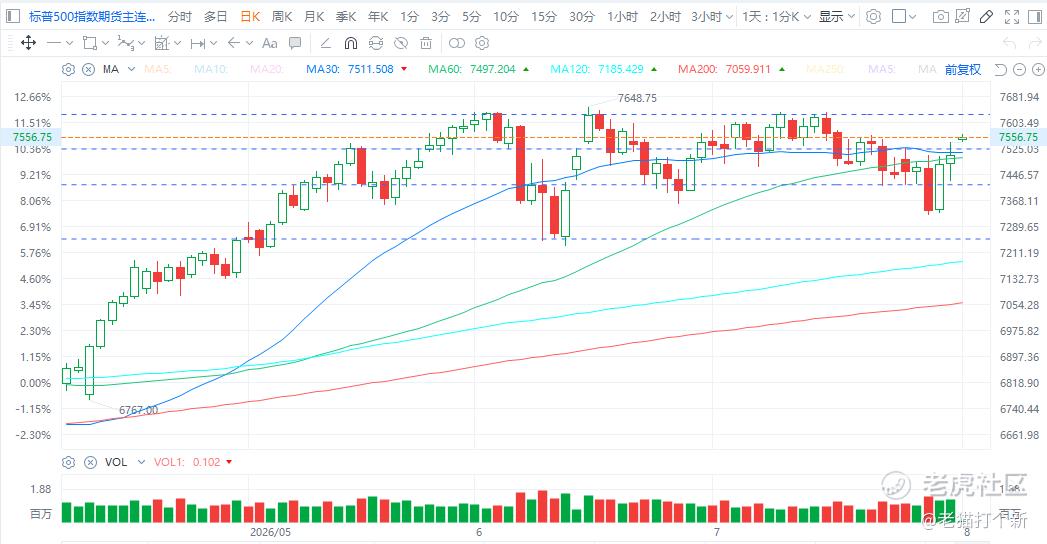The width and height of the screenshot is (1047, 544).
Task: Expand the 显示 display dropdown
Action: click(x=837, y=17)
